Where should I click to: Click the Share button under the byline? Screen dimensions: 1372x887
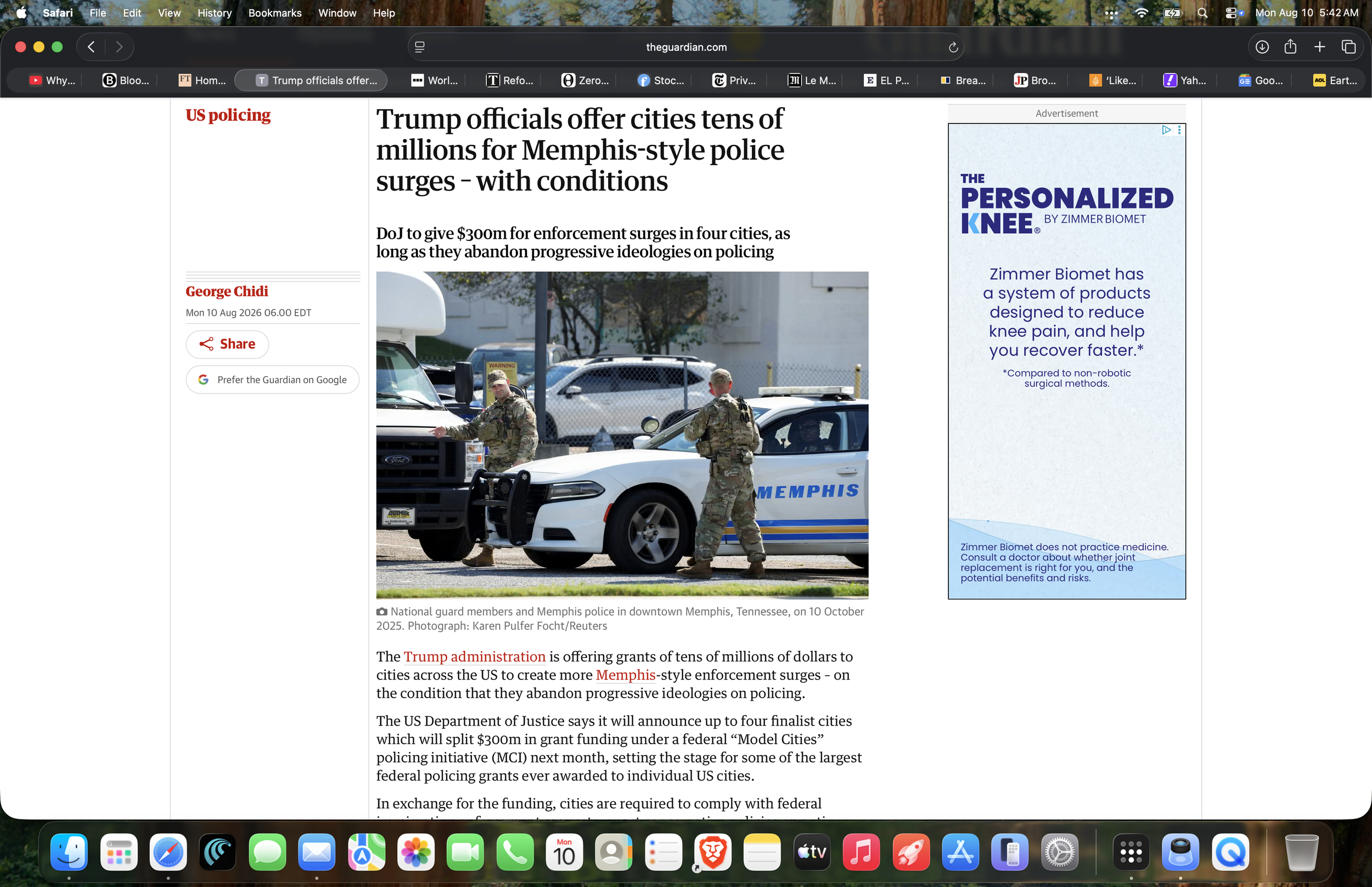click(227, 344)
